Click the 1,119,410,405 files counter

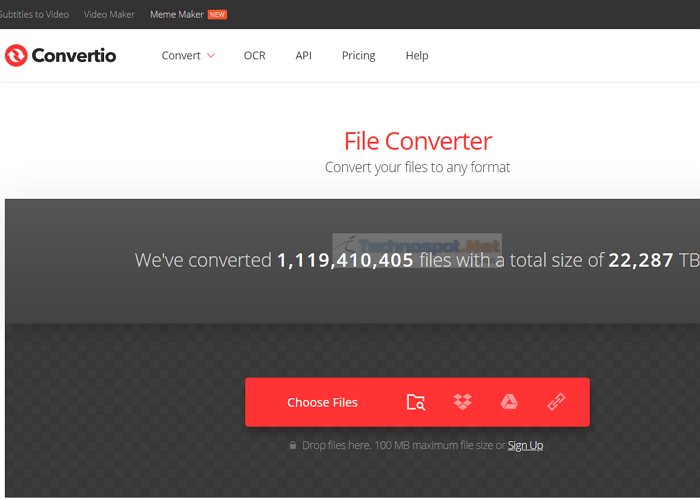(x=345, y=260)
